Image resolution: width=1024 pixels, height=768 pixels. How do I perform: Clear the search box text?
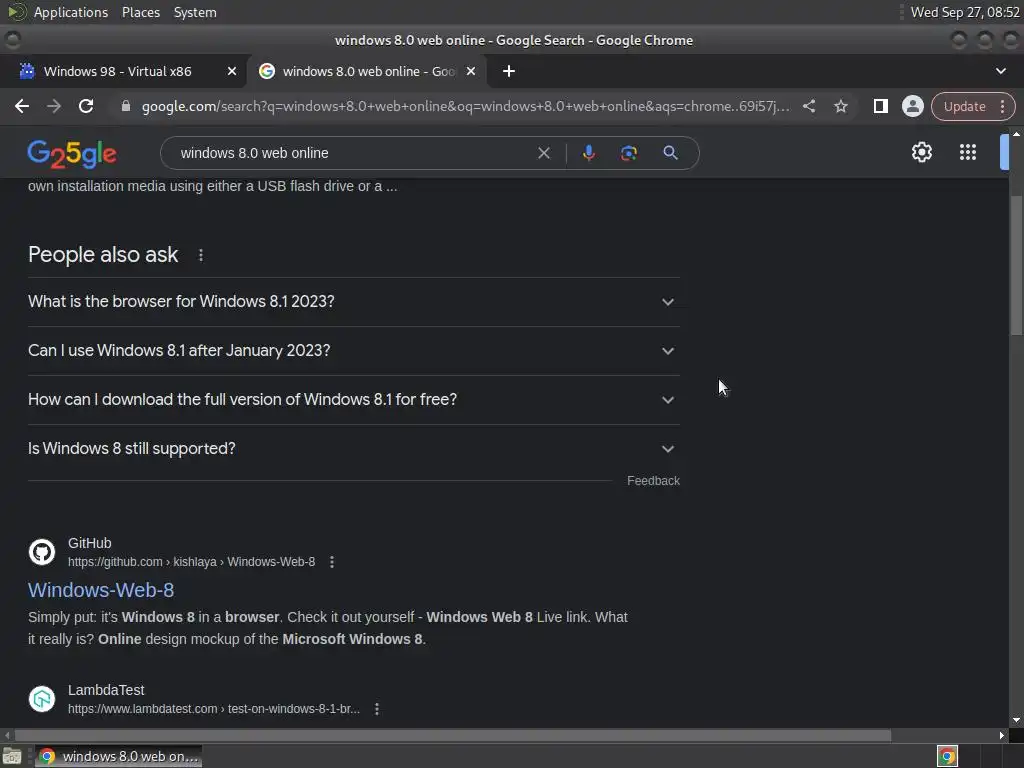(543, 153)
